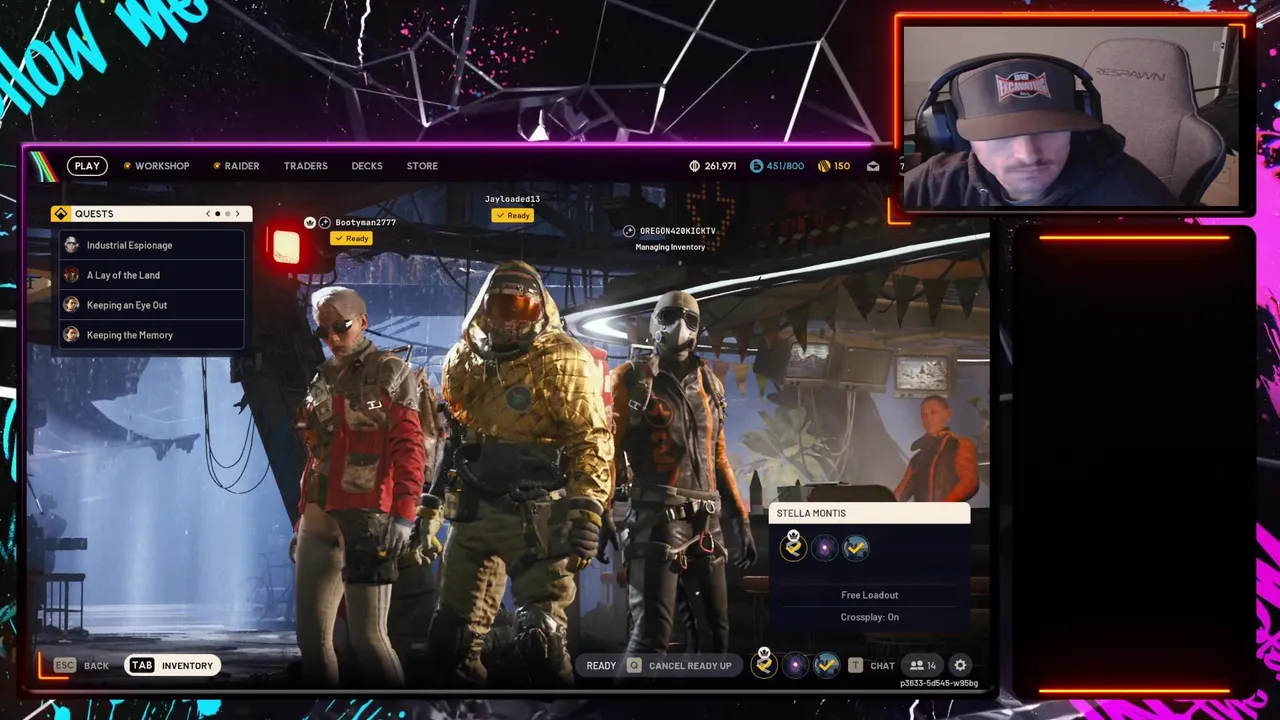Click the gold token icon beside 150
Screen dimensions: 1280x720
(x=824, y=166)
